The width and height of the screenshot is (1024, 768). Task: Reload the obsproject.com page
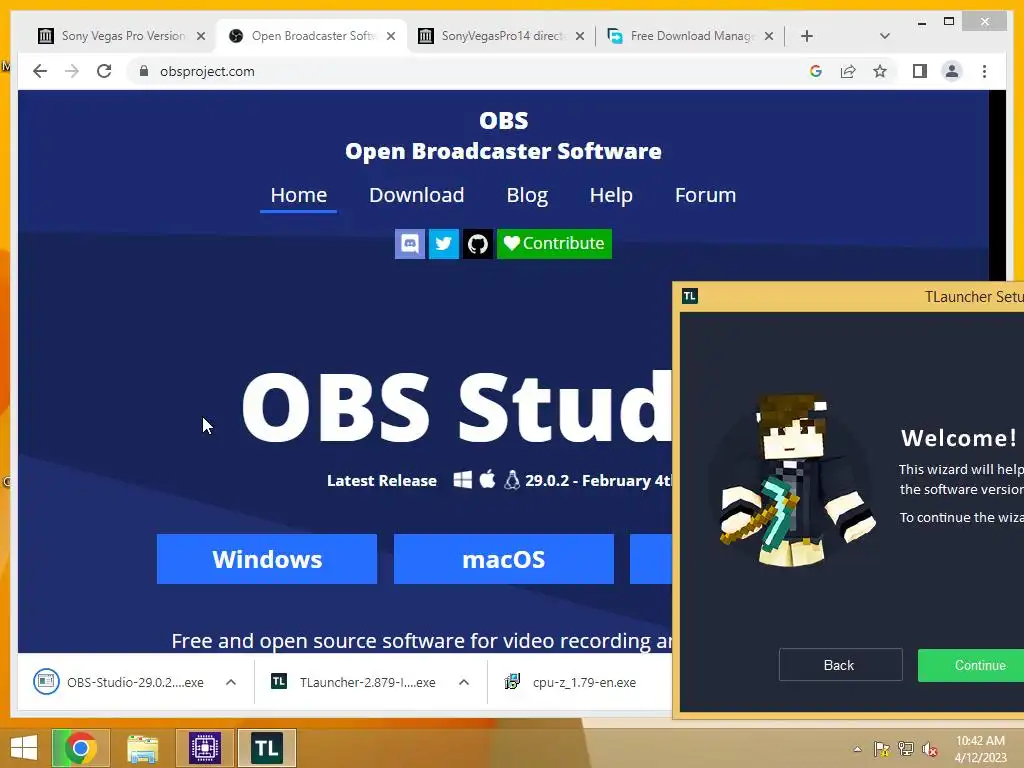coord(104,71)
